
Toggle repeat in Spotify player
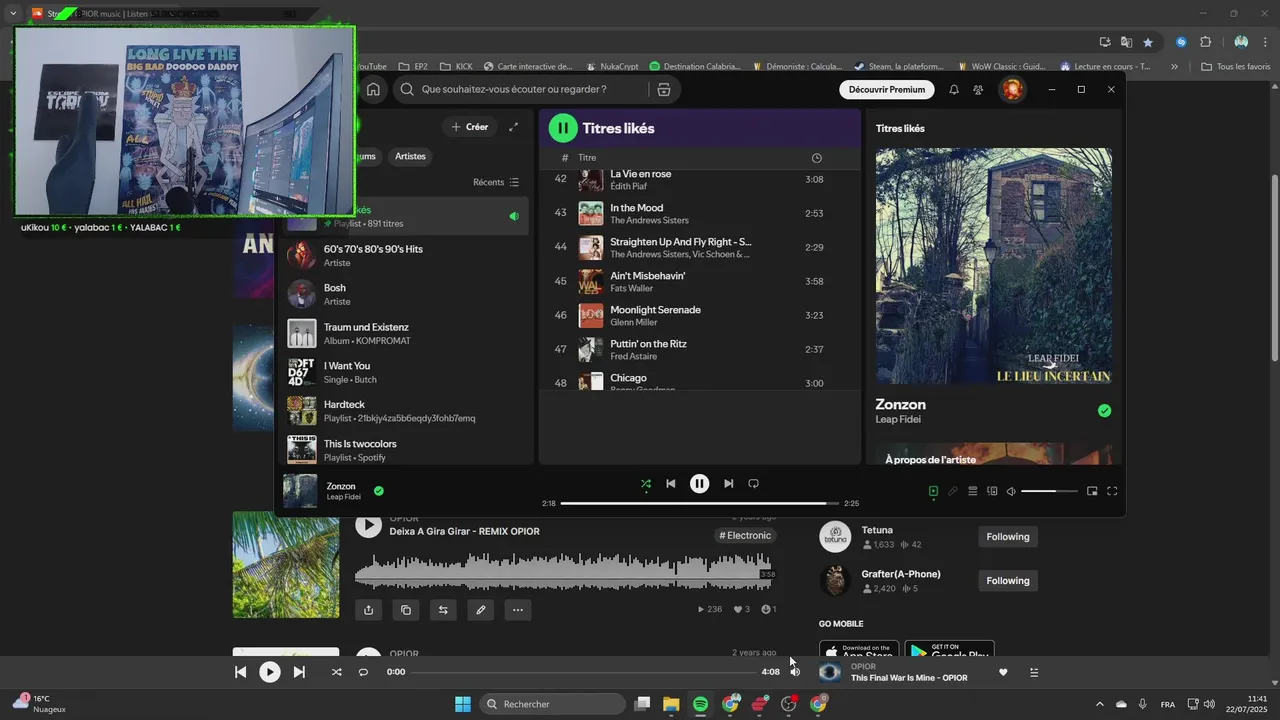tap(754, 484)
